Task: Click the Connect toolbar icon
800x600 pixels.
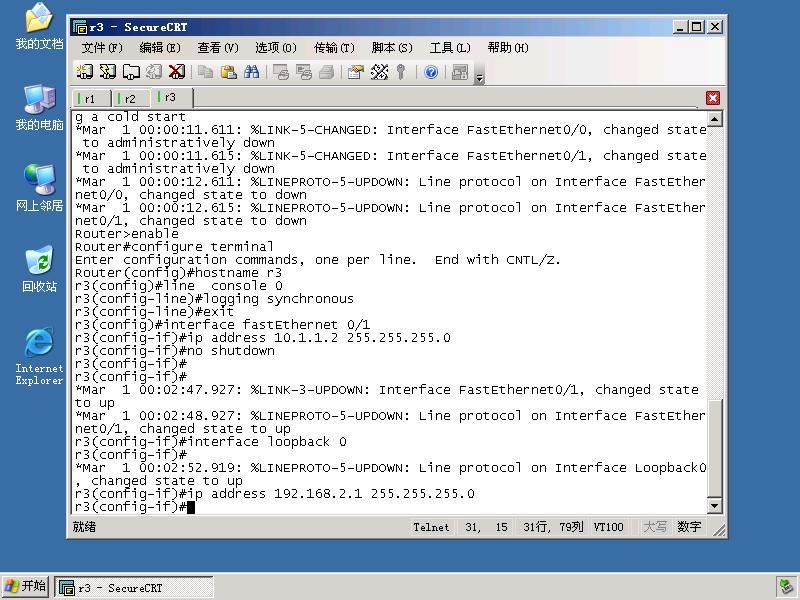Action: click(x=85, y=72)
